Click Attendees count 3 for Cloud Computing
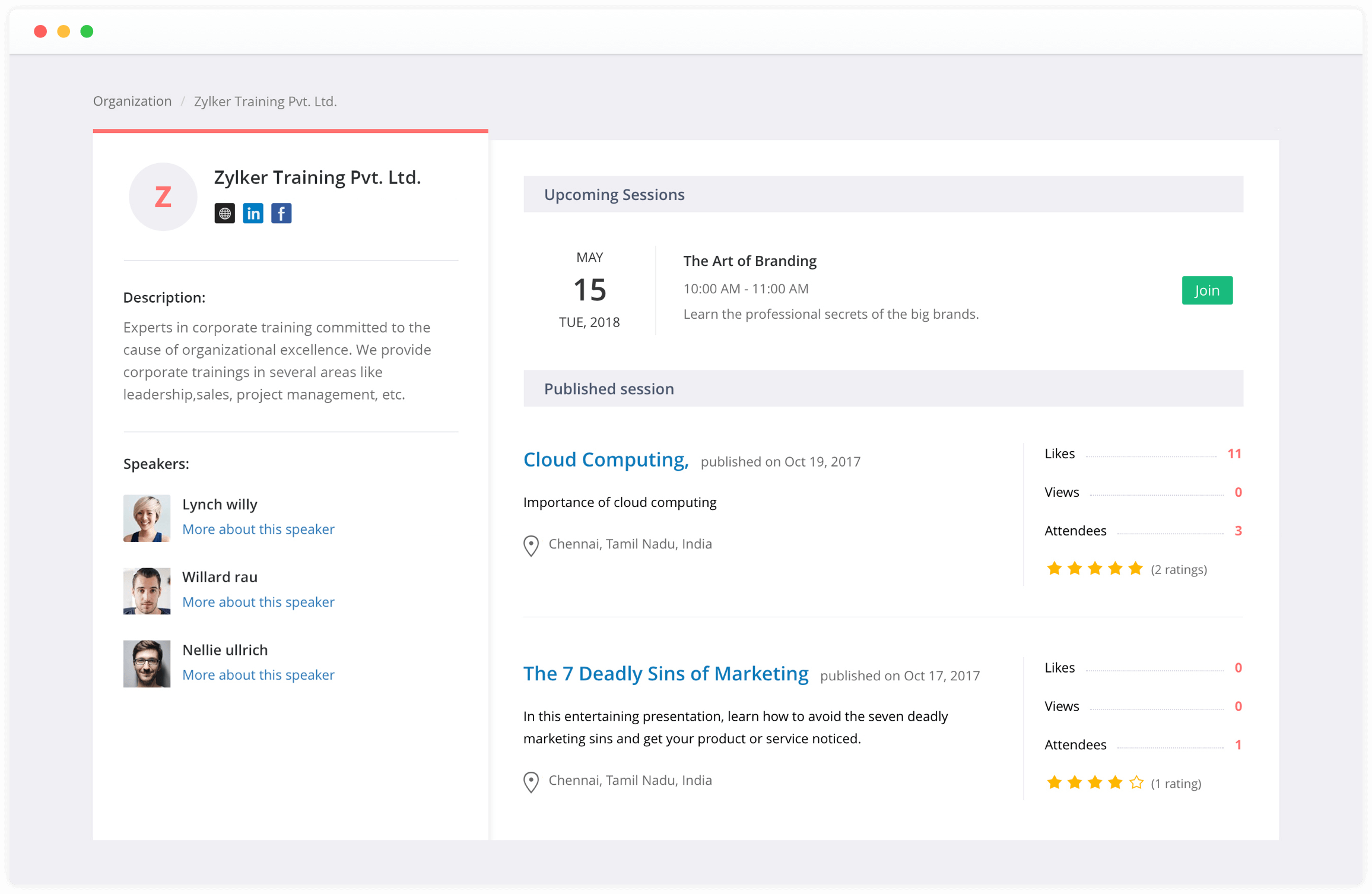Screen dimensions: 1372x894 (1238, 531)
